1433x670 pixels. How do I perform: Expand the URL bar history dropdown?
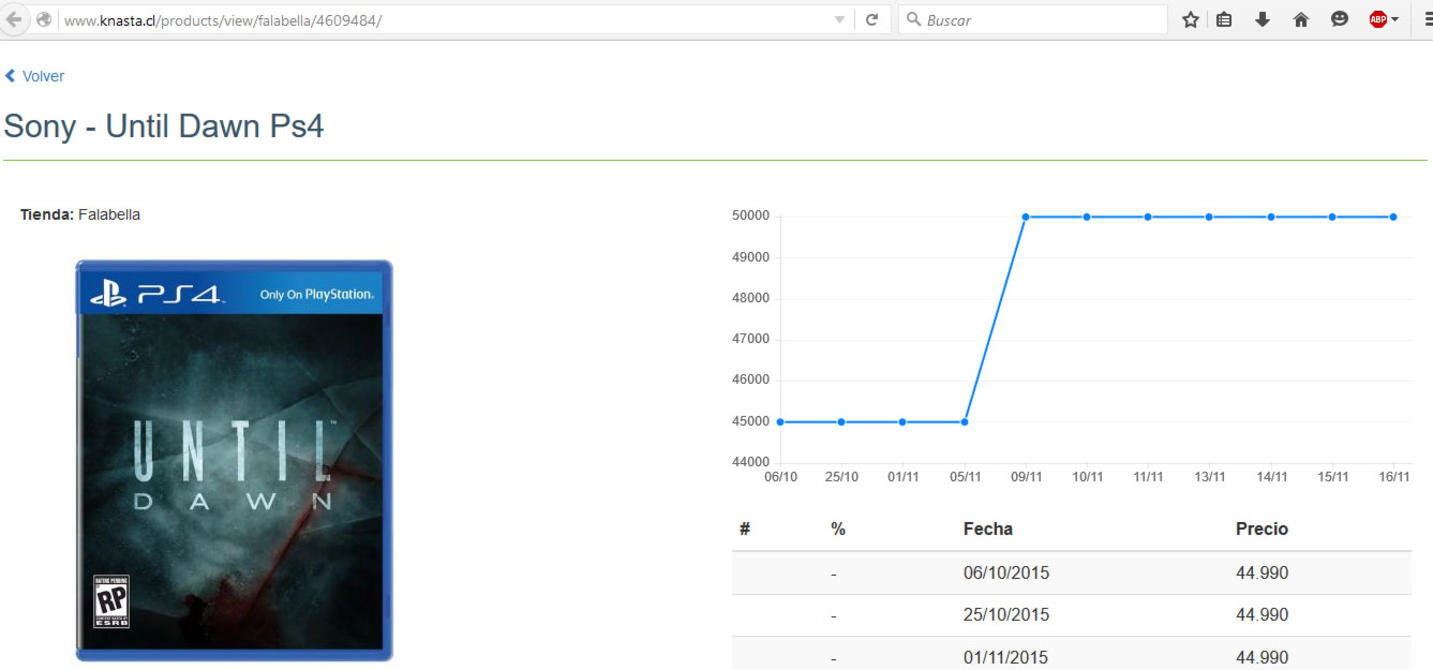840,20
